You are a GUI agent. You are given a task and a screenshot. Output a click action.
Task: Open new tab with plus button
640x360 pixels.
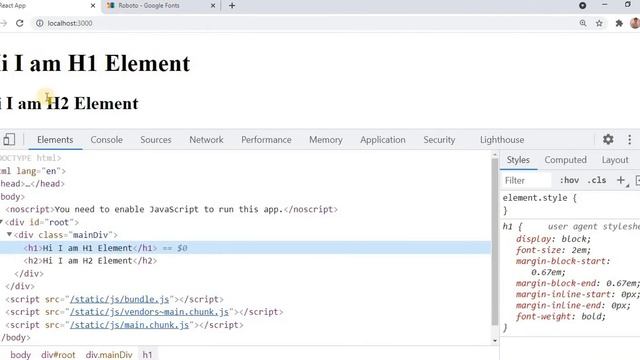pos(232,6)
